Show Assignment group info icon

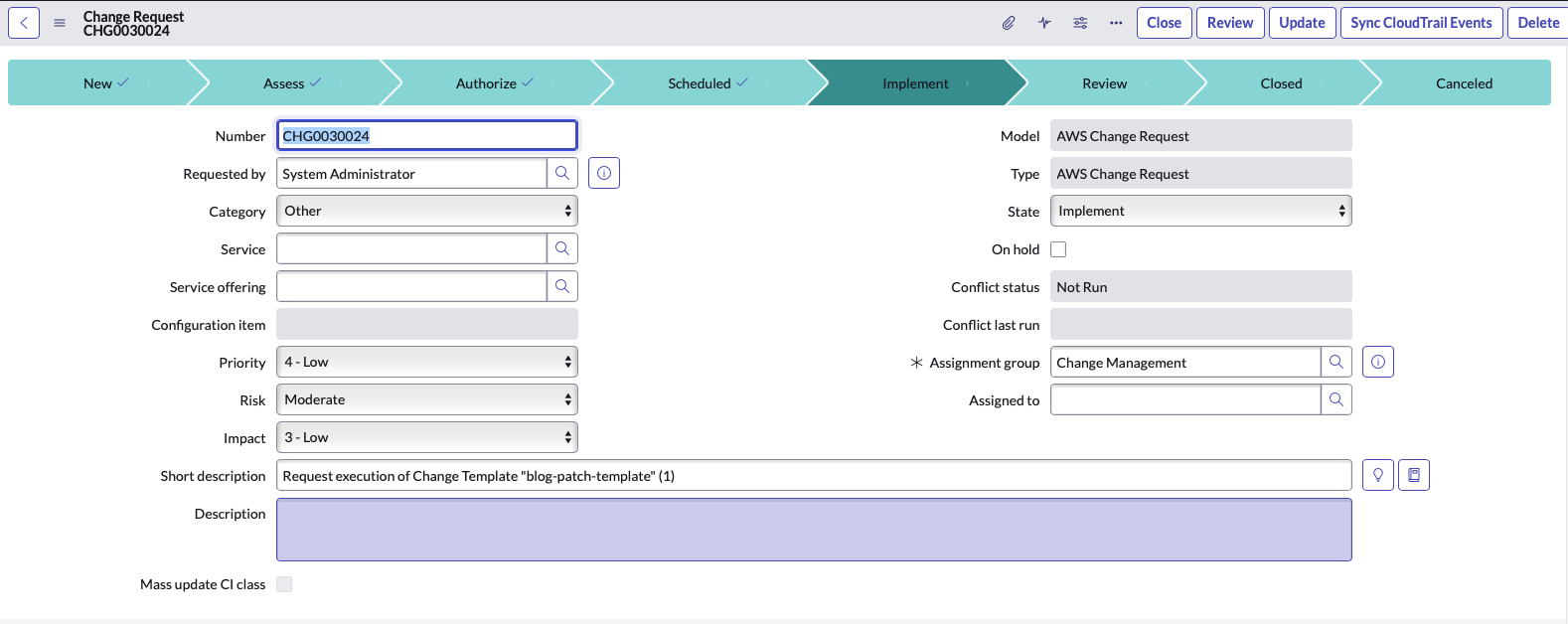(1378, 362)
